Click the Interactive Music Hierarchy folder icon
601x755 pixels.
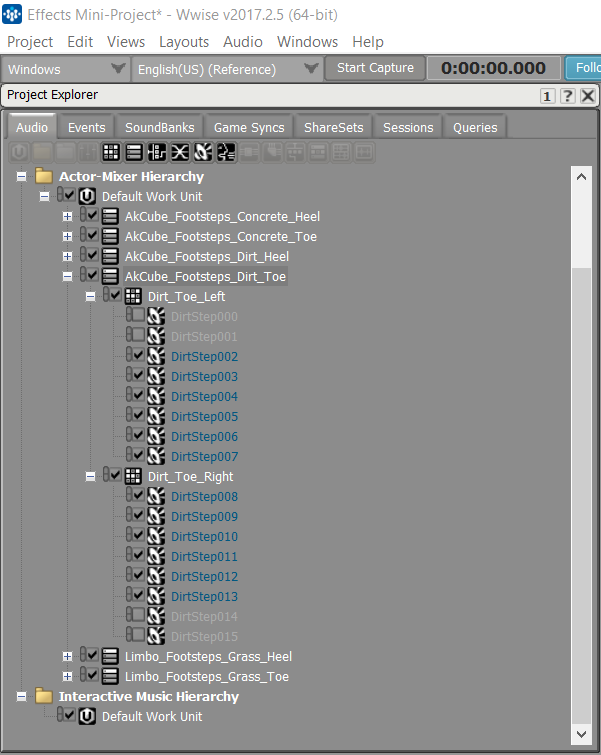[x=44, y=696]
